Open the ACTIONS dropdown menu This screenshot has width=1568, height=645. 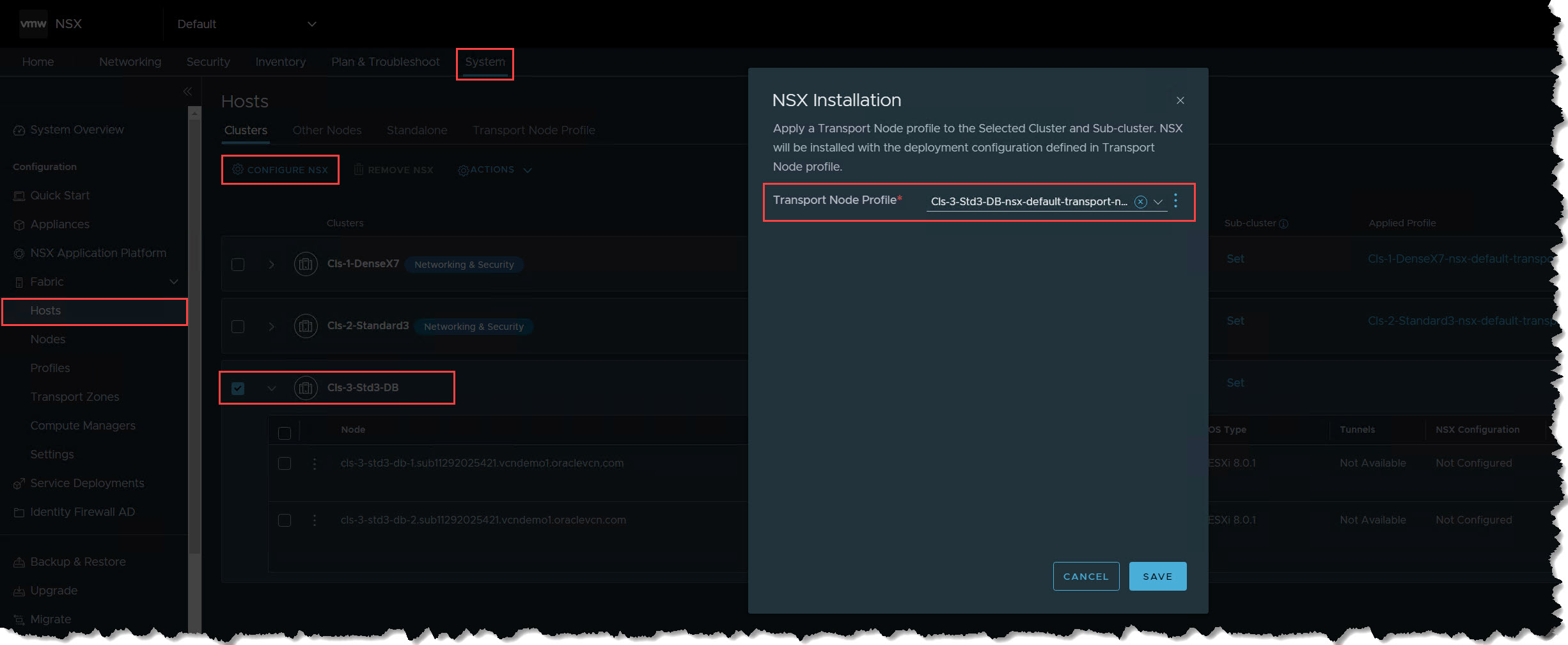[495, 170]
